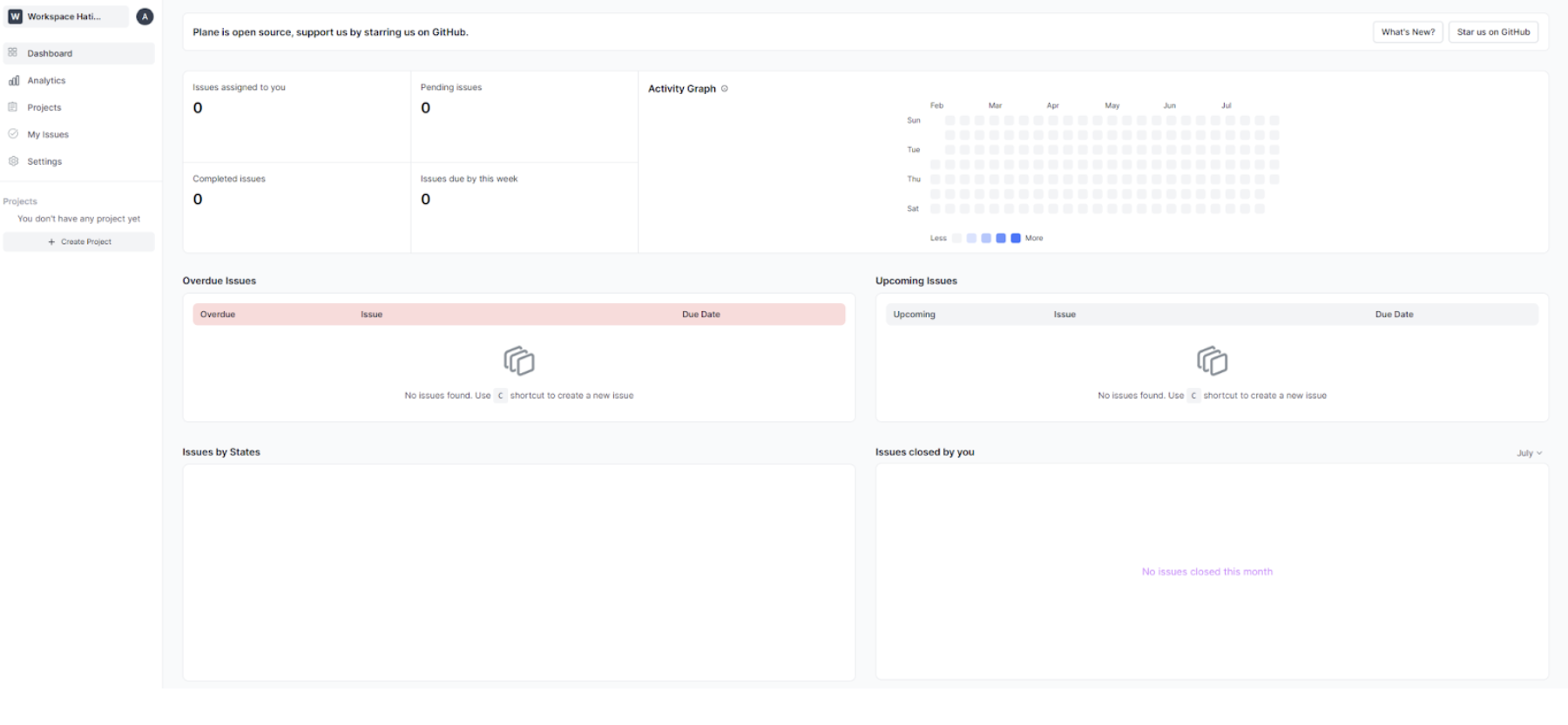Click the Activity Graph info icon
The height and width of the screenshot is (725, 1568).
pyautogui.click(x=725, y=89)
